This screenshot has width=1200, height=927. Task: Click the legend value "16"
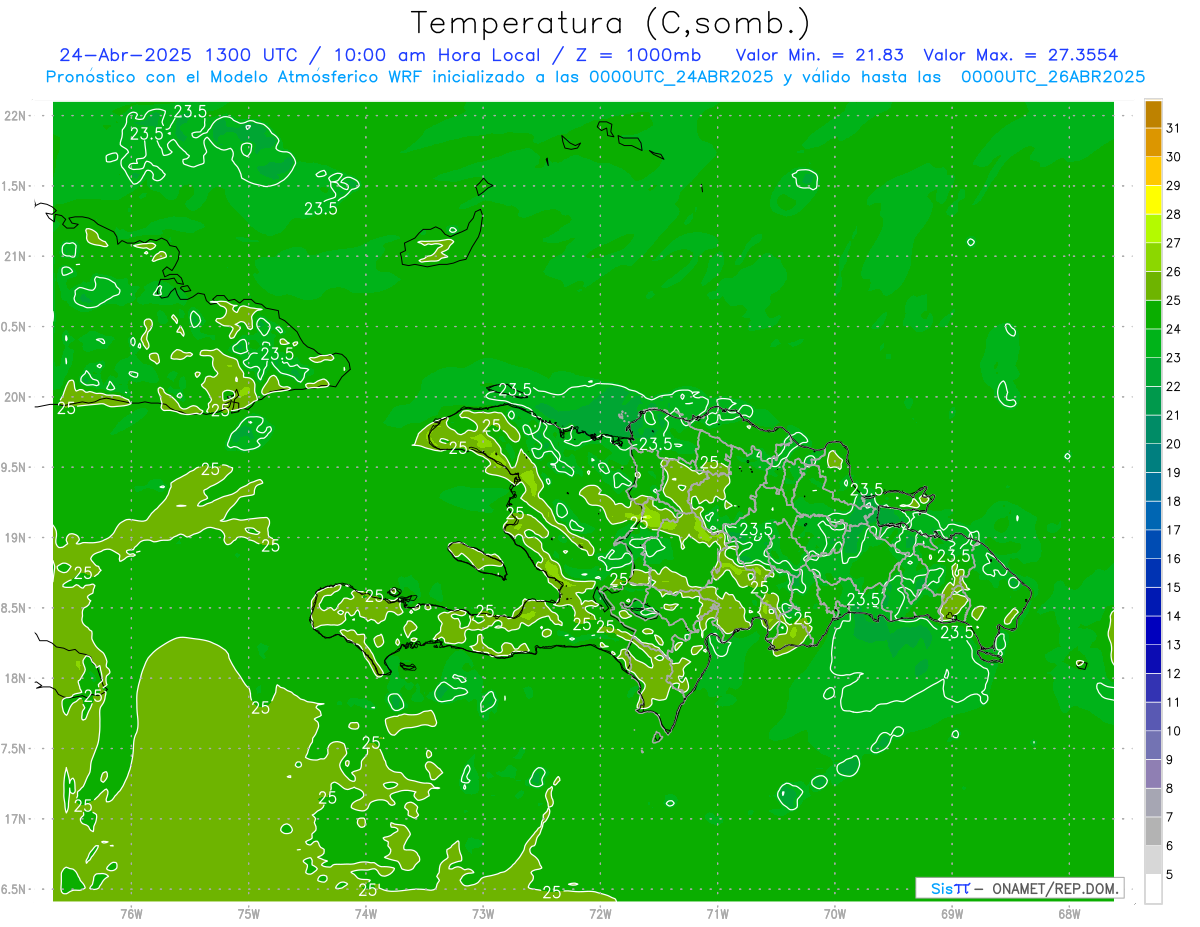coord(1174,559)
